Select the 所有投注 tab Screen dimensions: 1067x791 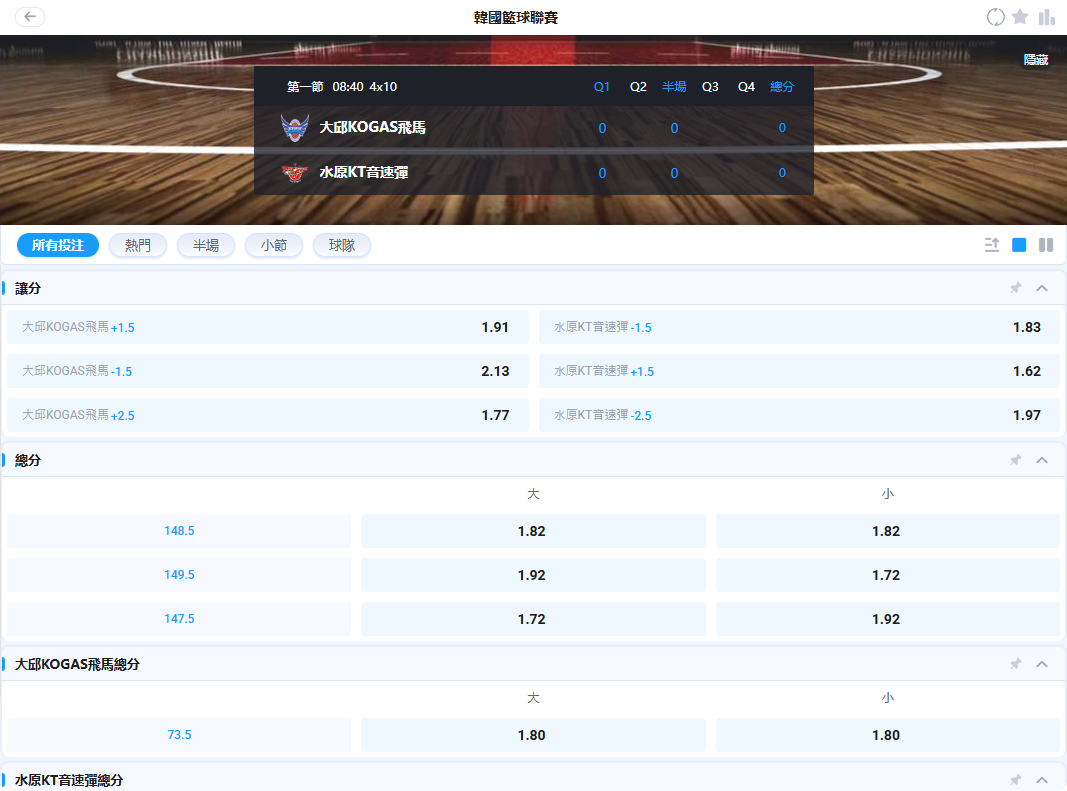point(58,245)
